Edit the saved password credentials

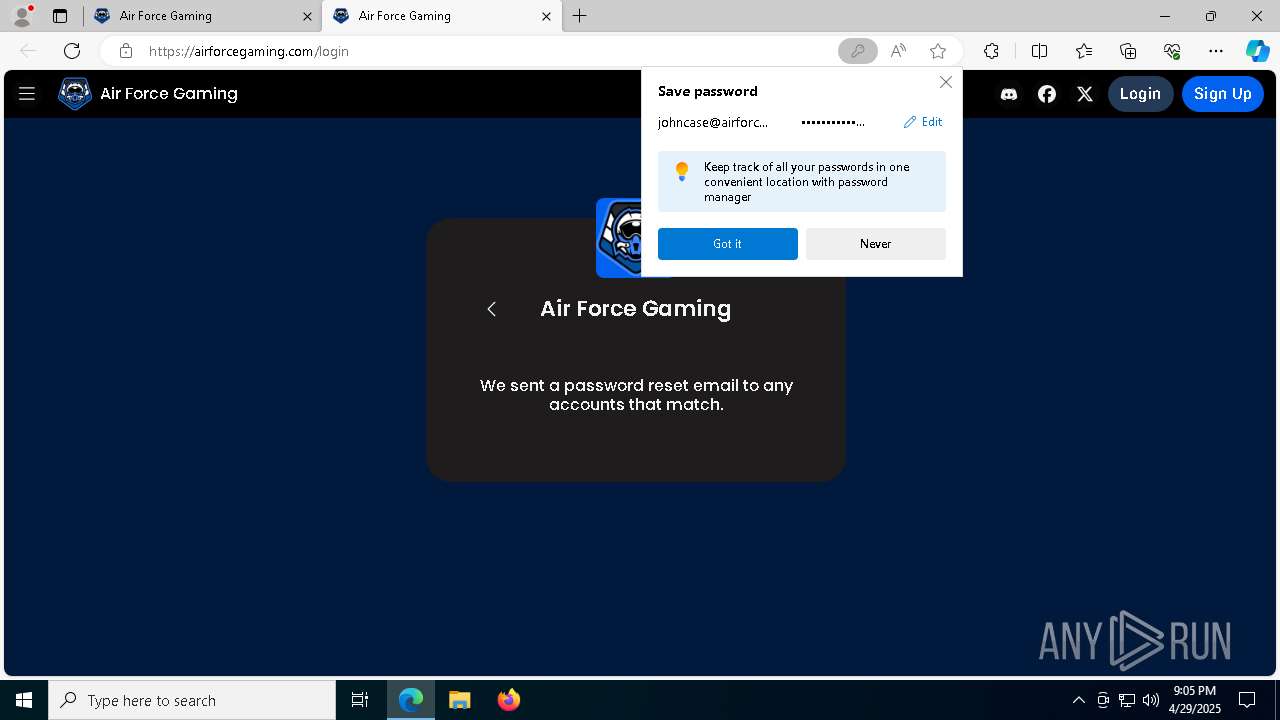point(923,122)
